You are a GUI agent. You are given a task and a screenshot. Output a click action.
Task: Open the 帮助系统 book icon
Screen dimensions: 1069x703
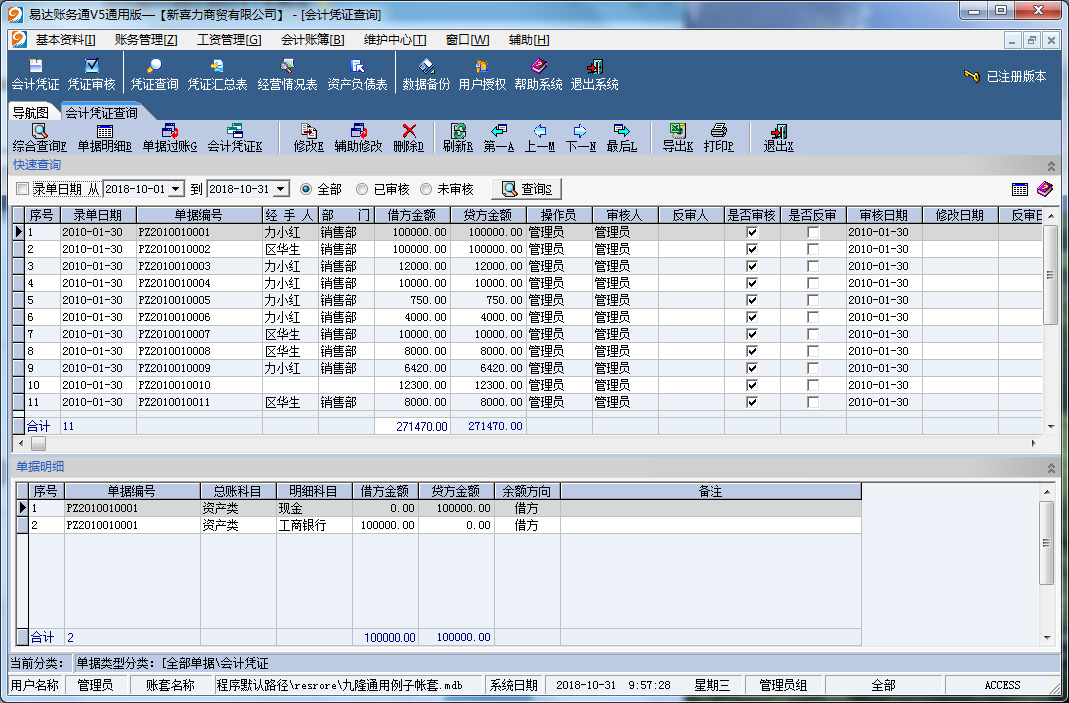pos(539,74)
